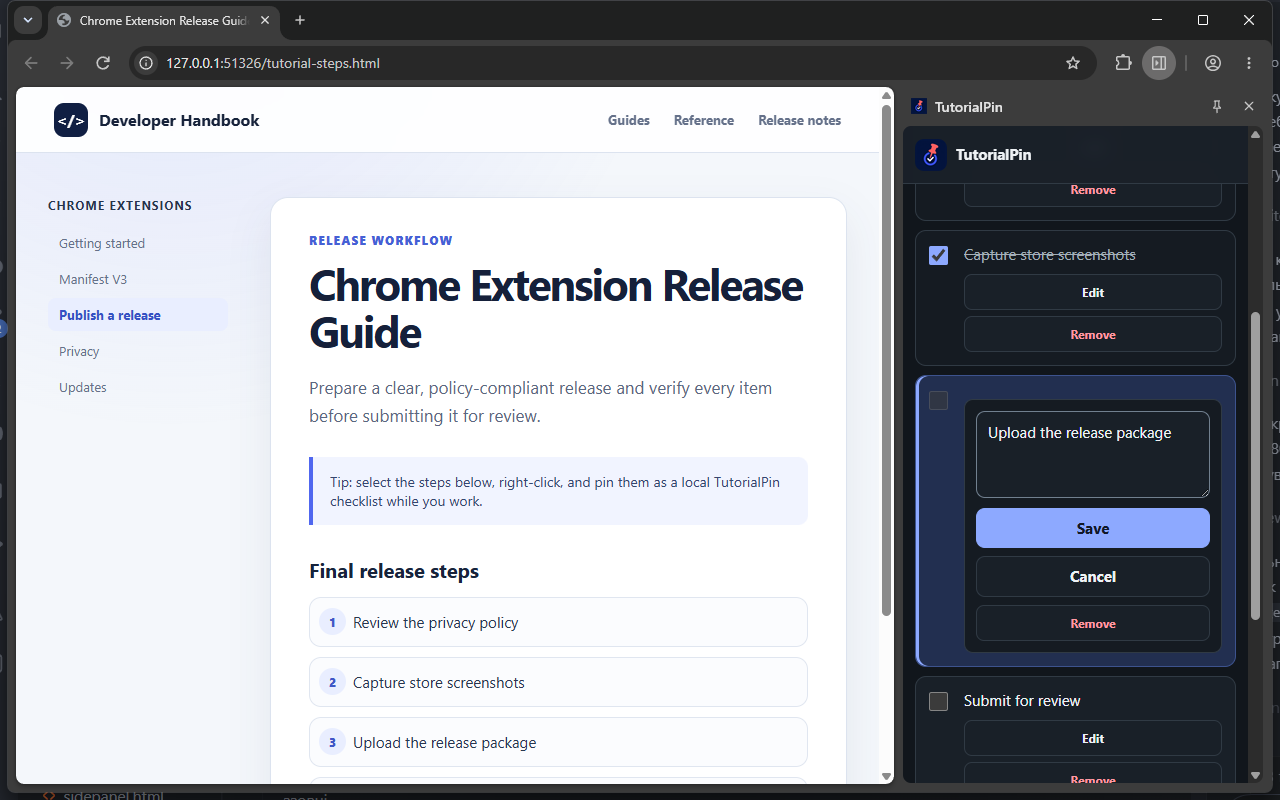This screenshot has width=1280, height=800.
Task: Remove the item currently being edited
Action: [x=1093, y=623]
